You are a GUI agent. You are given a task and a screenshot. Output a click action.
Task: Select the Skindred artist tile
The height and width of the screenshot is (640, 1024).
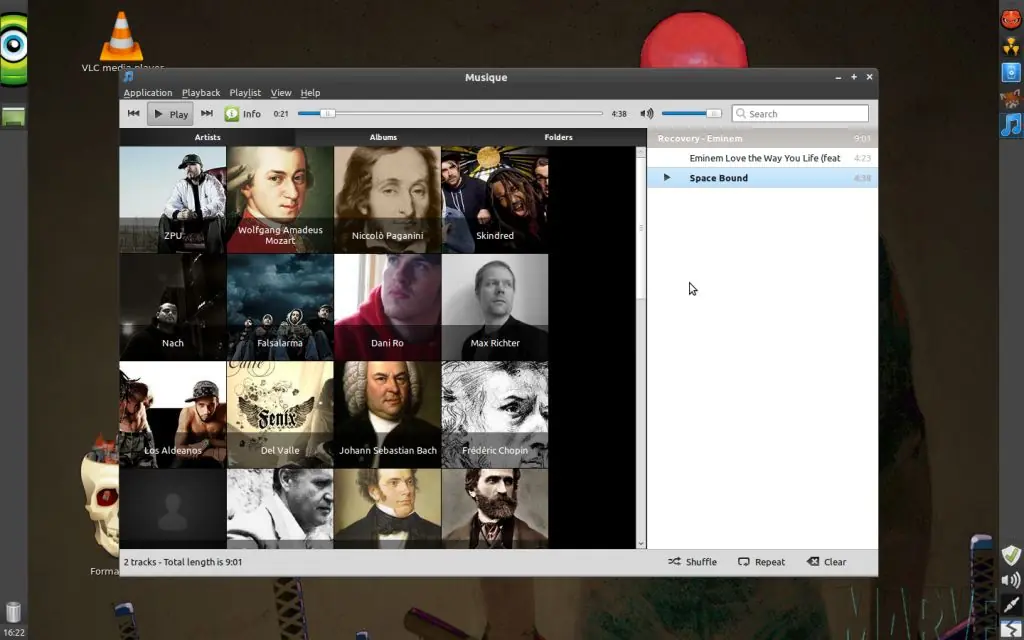tap(495, 199)
